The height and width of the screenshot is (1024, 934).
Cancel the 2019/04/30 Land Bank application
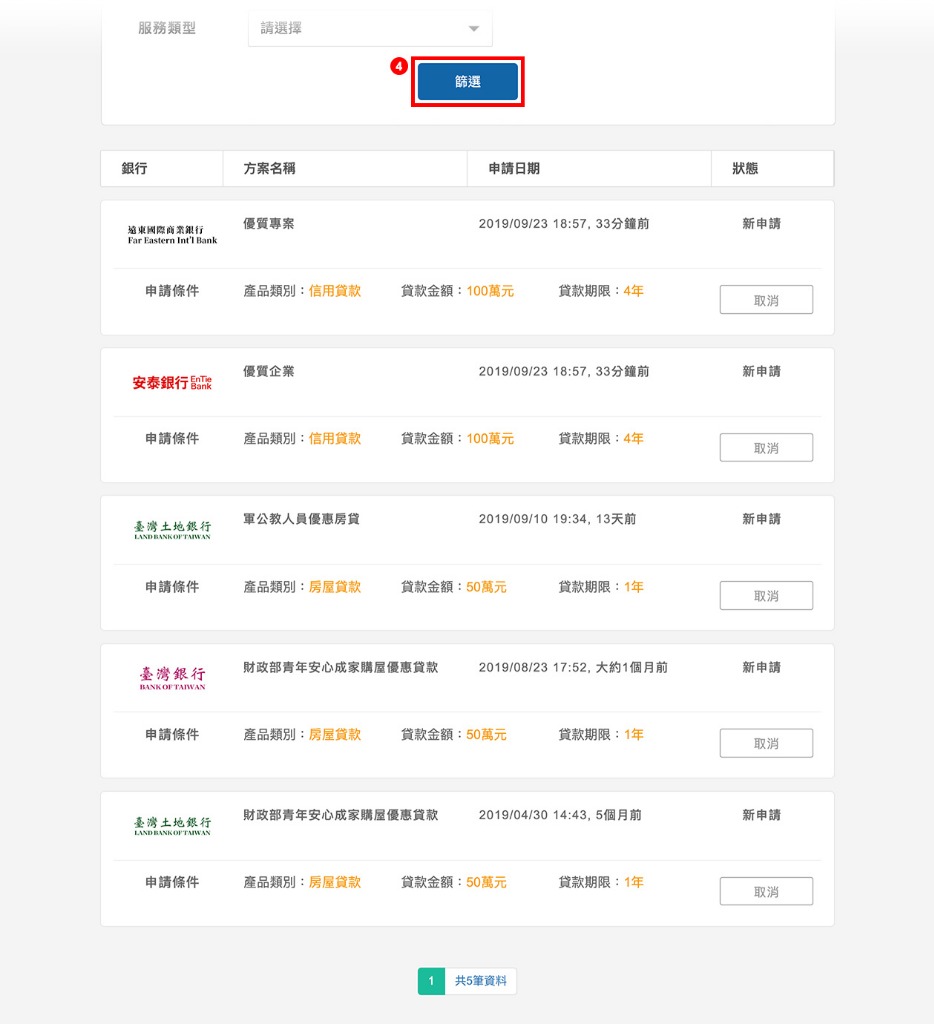coord(766,892)
